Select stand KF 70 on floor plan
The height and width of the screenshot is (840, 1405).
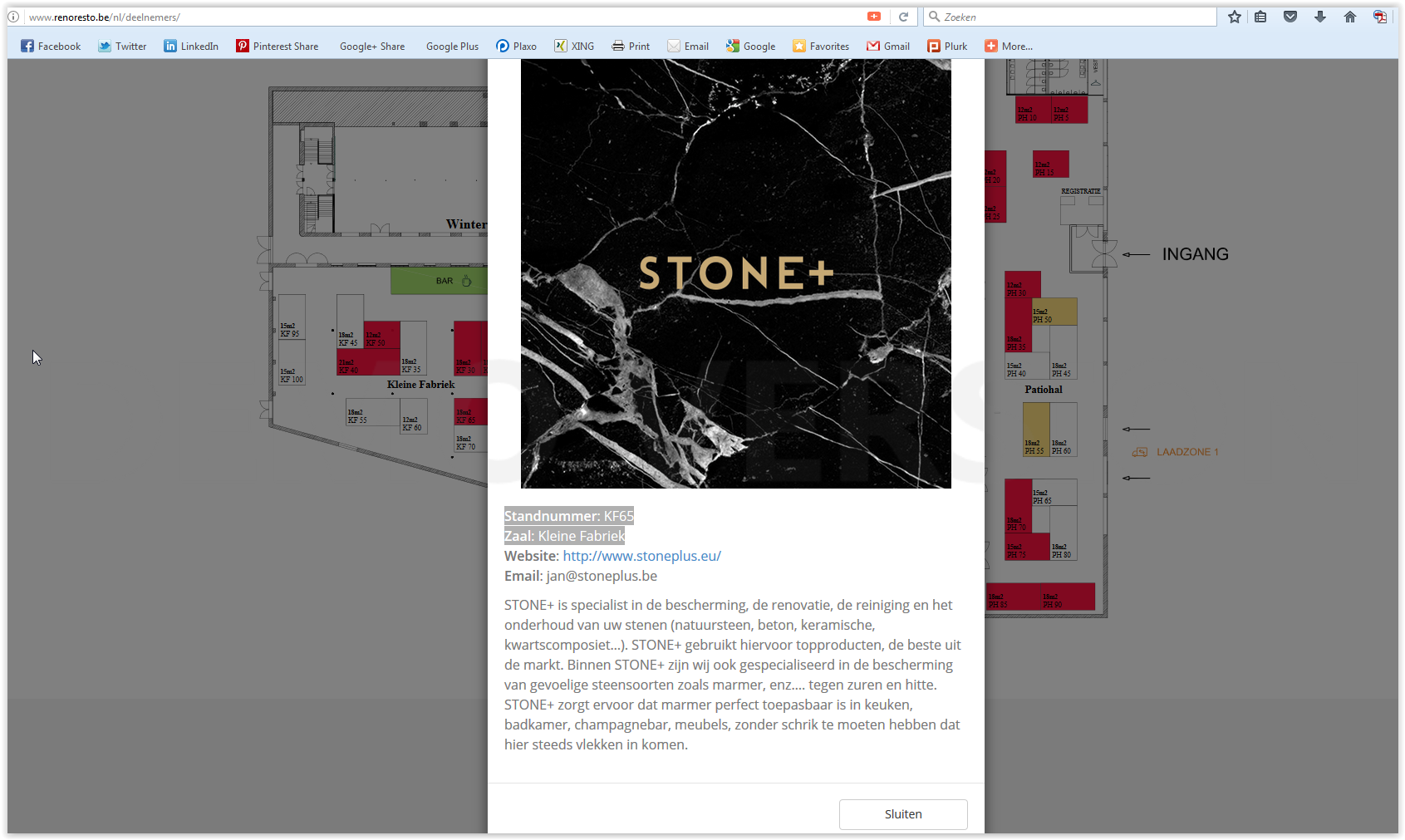[470, 439]
